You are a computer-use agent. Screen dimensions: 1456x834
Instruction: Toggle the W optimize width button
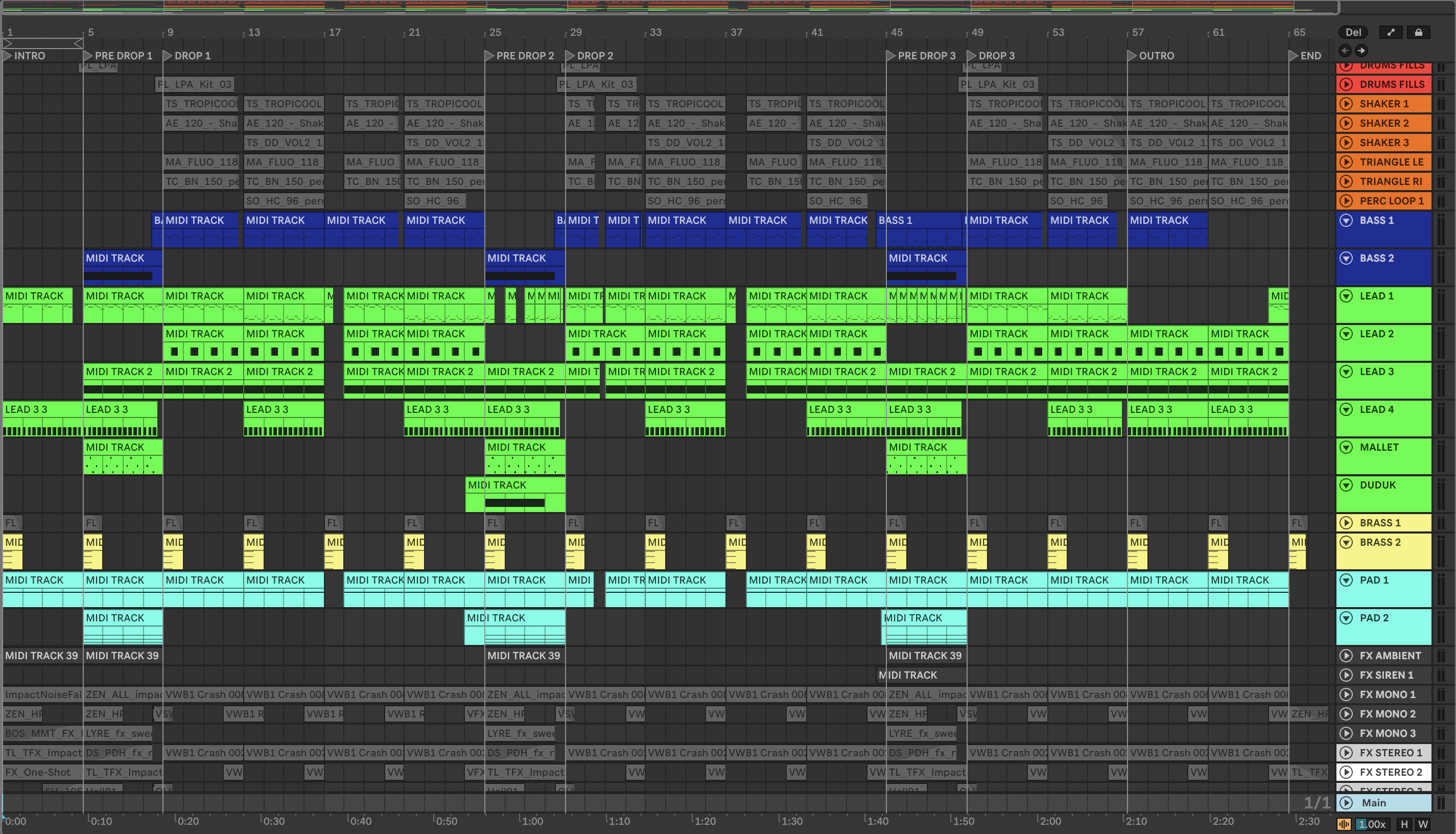pos(1423,824)
